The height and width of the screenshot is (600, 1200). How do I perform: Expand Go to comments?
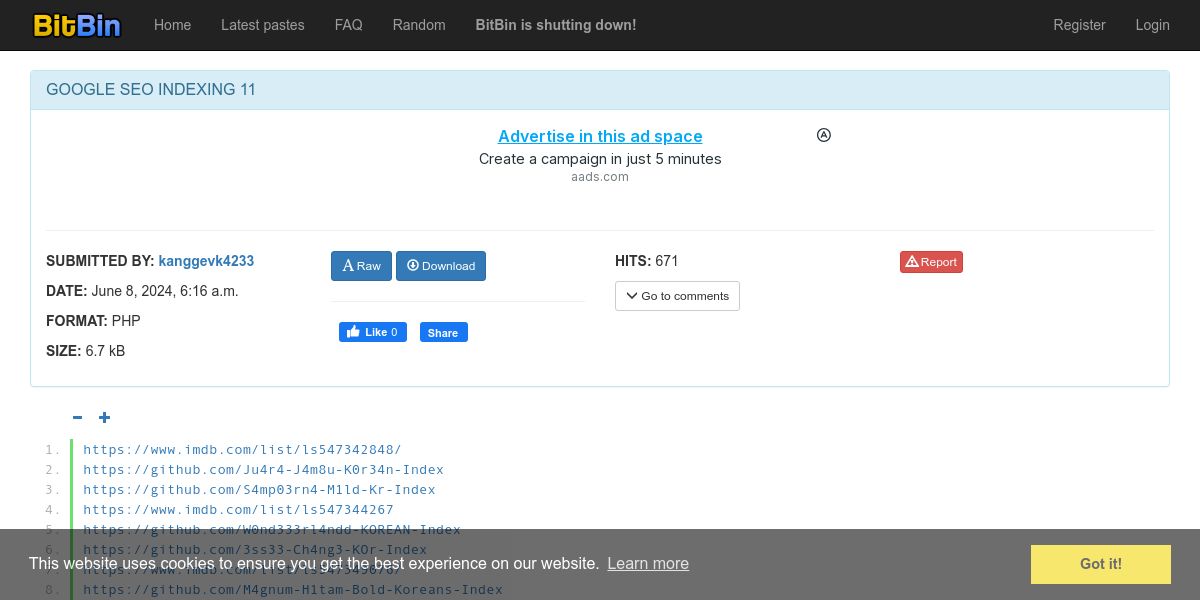pos(677,296)
